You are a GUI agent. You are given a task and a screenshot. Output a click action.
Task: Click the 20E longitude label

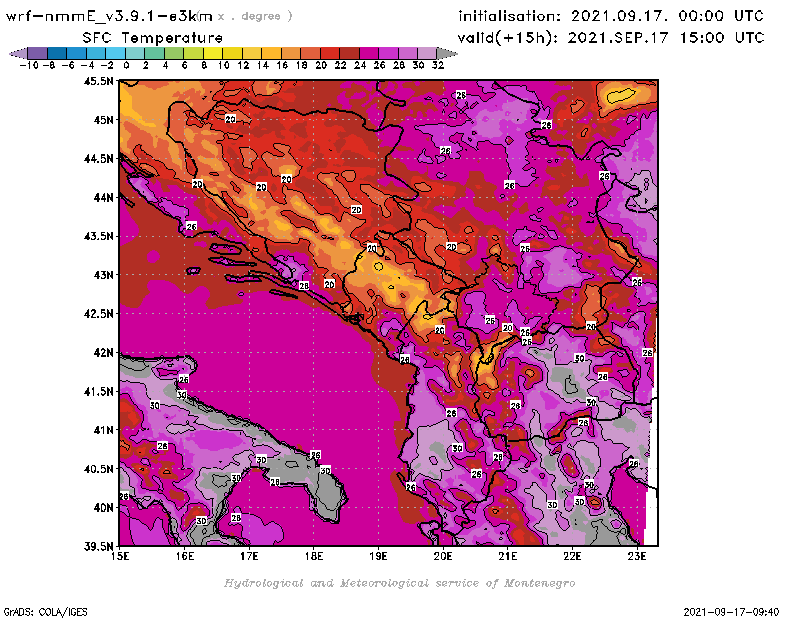[443, 556]
